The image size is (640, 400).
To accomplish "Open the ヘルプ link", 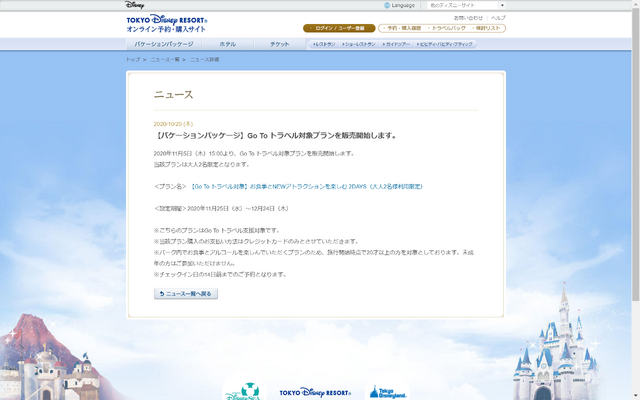I will pyautogui.click(x=498, y=18).
